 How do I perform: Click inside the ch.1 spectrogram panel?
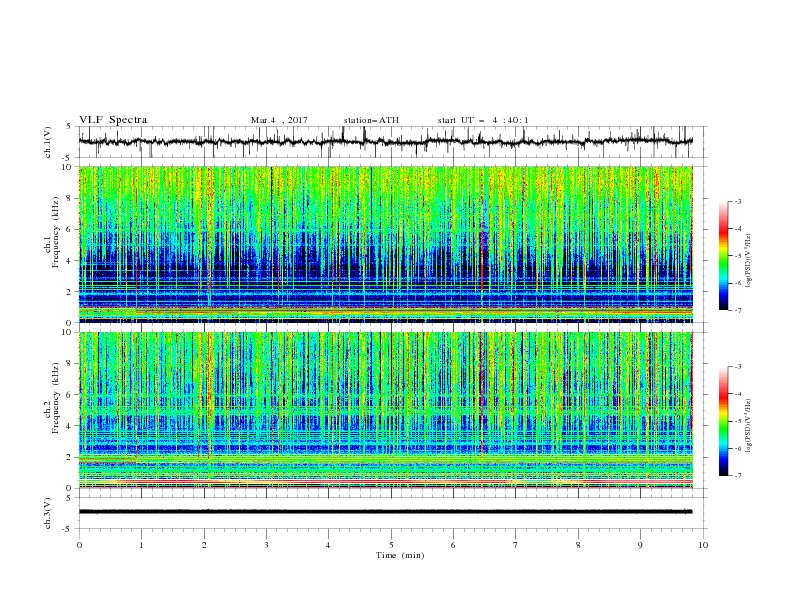(x=385, y=244)
